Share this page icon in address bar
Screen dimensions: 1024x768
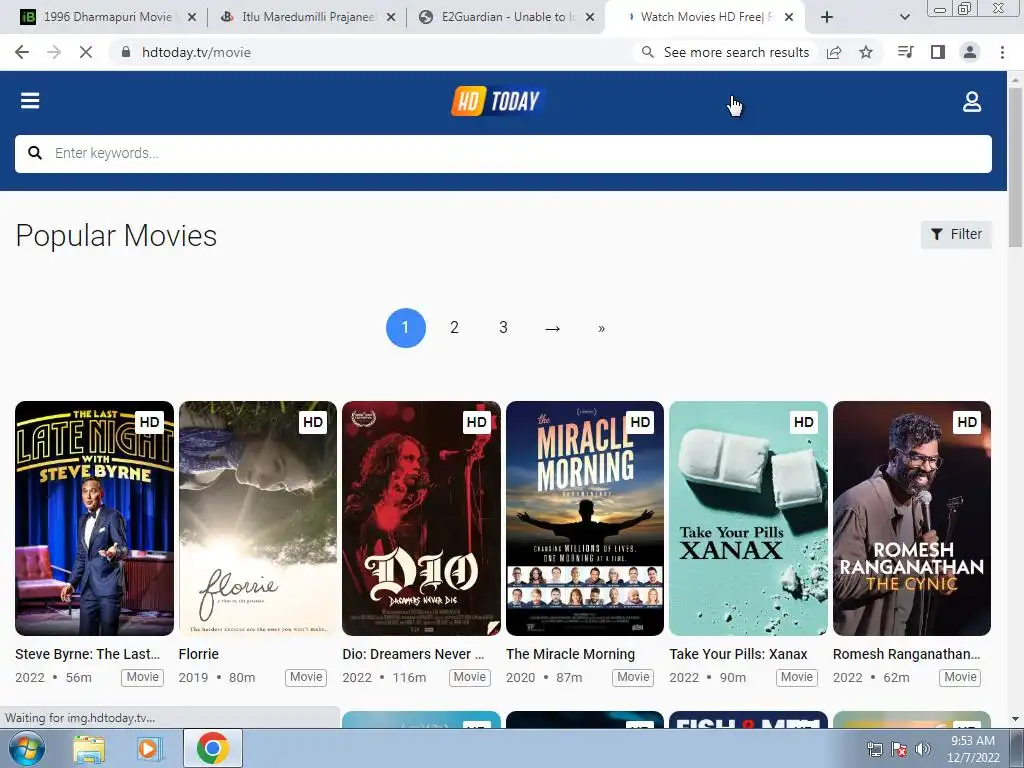point(834,52)
